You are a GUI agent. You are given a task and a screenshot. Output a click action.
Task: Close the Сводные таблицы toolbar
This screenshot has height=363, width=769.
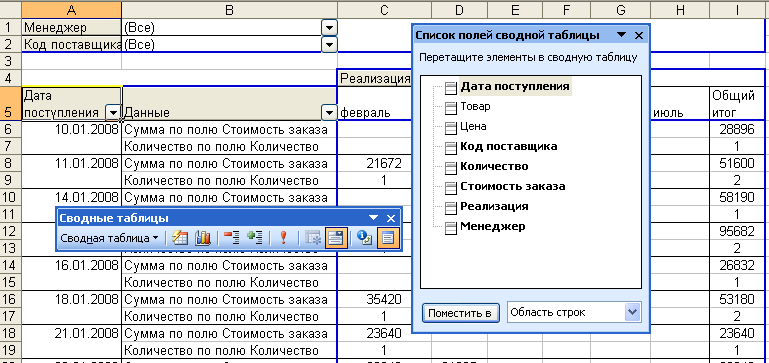(x=391, y=218)
